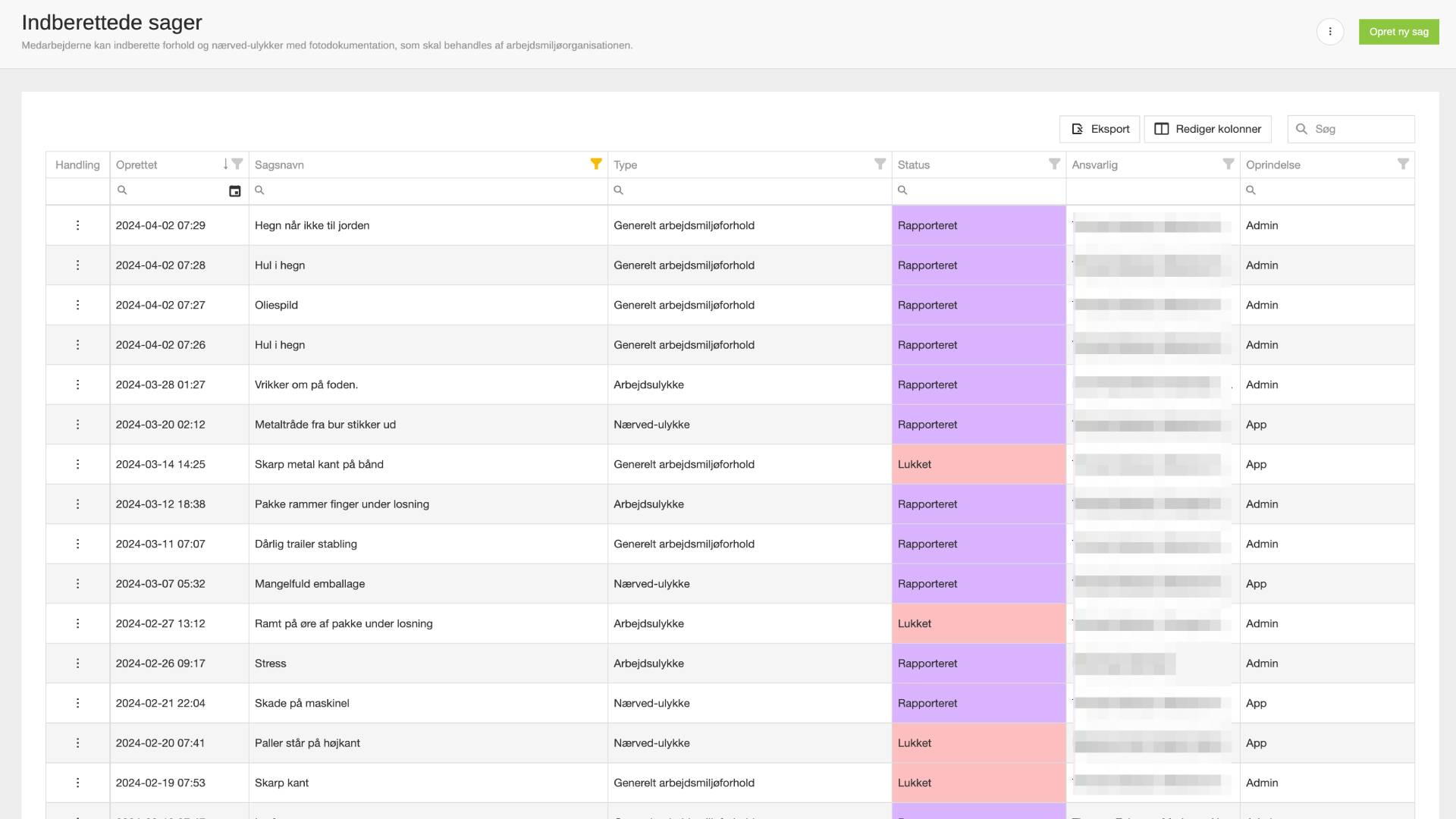Image resolution: width=1456 pixels, height=819 pixels.
Task: Open actions menu for Skarp kant row
Action: pos(77,783)
